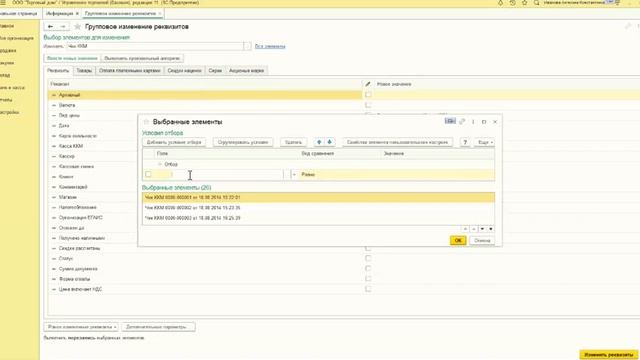
Task: Click into the Изменять input field
Action: 155,46
